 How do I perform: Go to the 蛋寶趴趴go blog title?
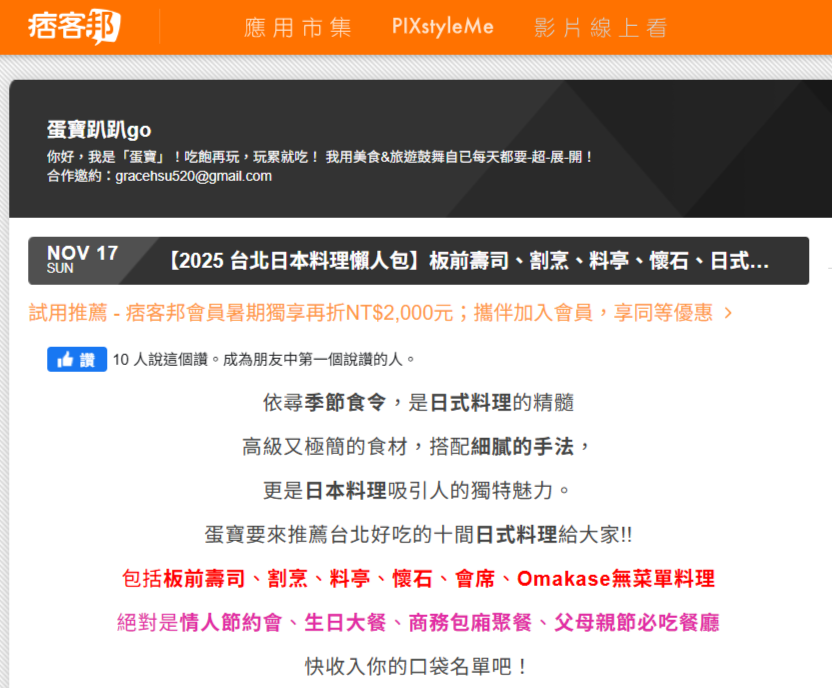(99, 129)
